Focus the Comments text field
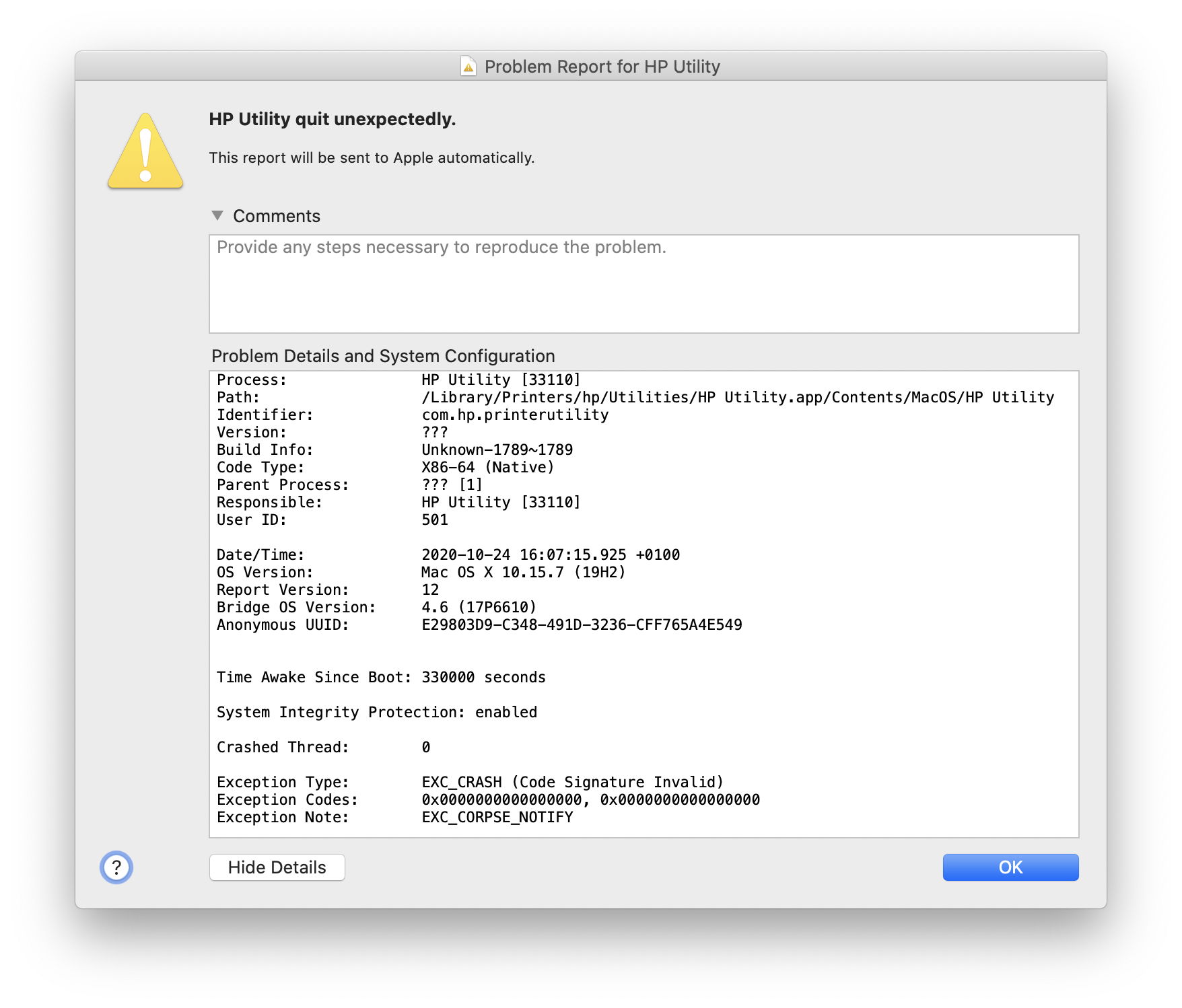Viewport: 1182px width, 1008px height. point(644,284)
